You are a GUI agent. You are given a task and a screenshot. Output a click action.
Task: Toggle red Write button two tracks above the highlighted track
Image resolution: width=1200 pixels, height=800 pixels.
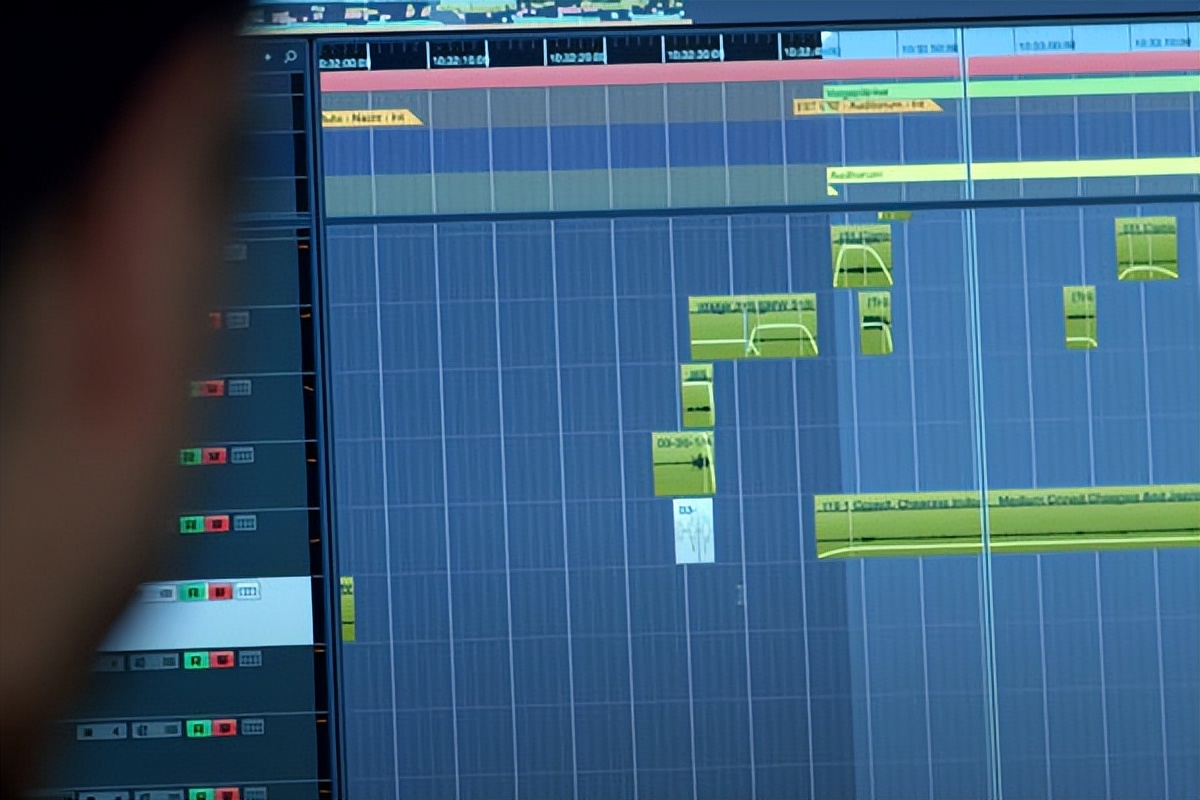click(214, 455)
